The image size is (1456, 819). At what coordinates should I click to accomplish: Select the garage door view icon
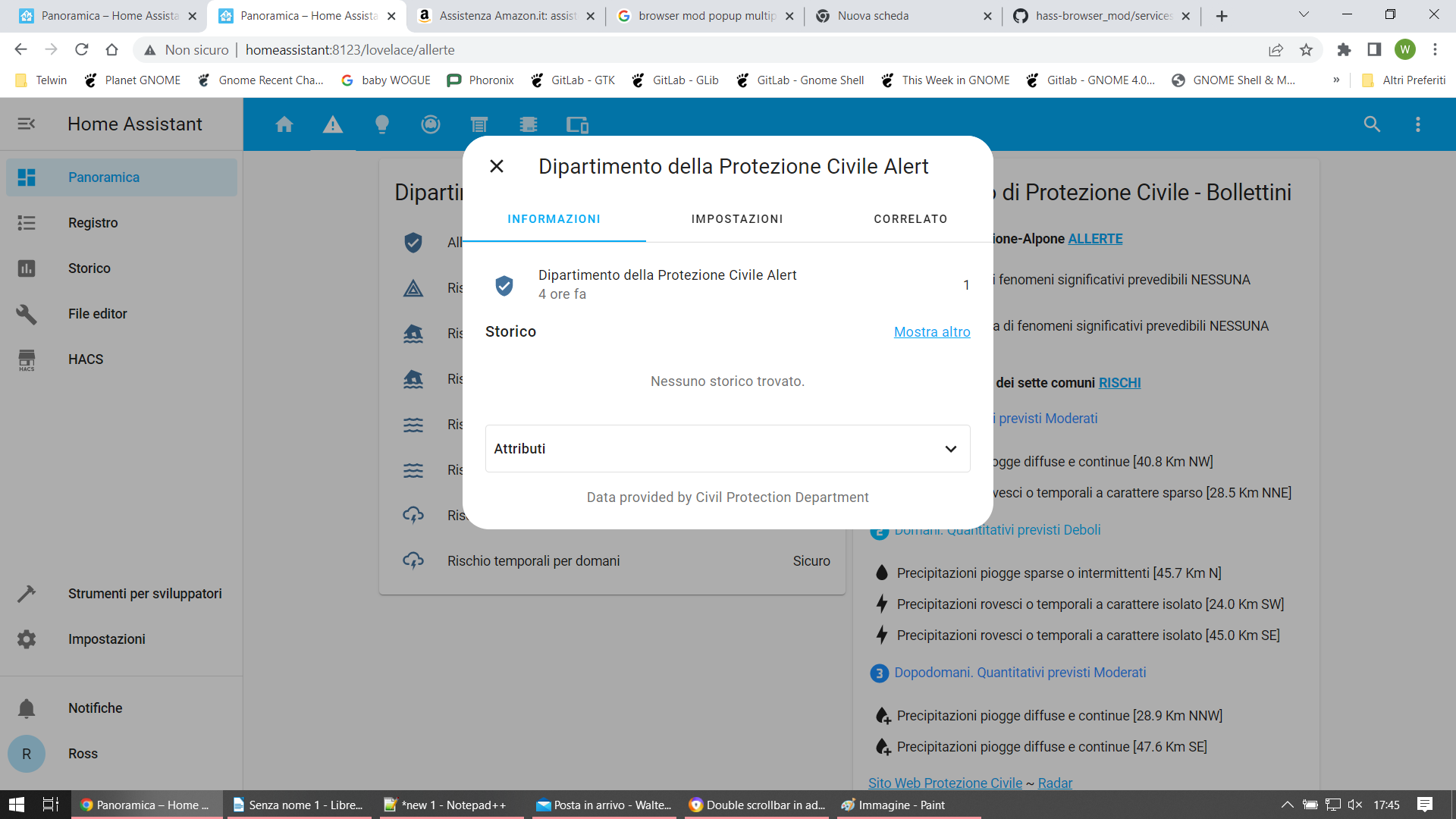pos(479,124)
